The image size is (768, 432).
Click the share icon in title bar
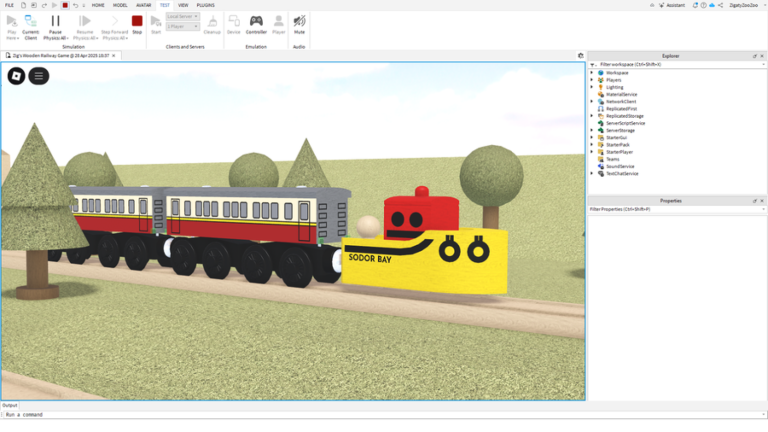[720, 5]
